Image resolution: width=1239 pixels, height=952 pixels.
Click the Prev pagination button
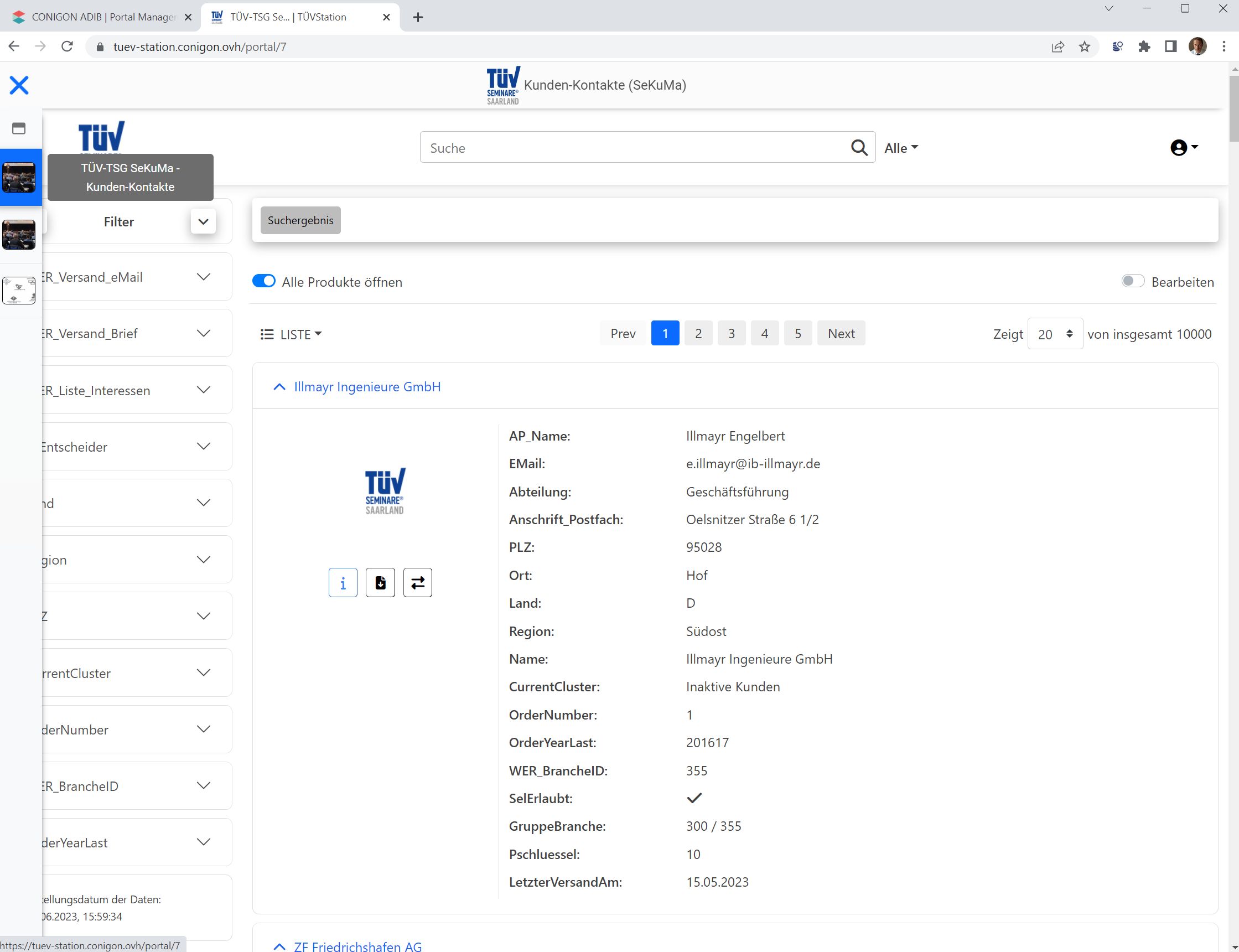623,333
